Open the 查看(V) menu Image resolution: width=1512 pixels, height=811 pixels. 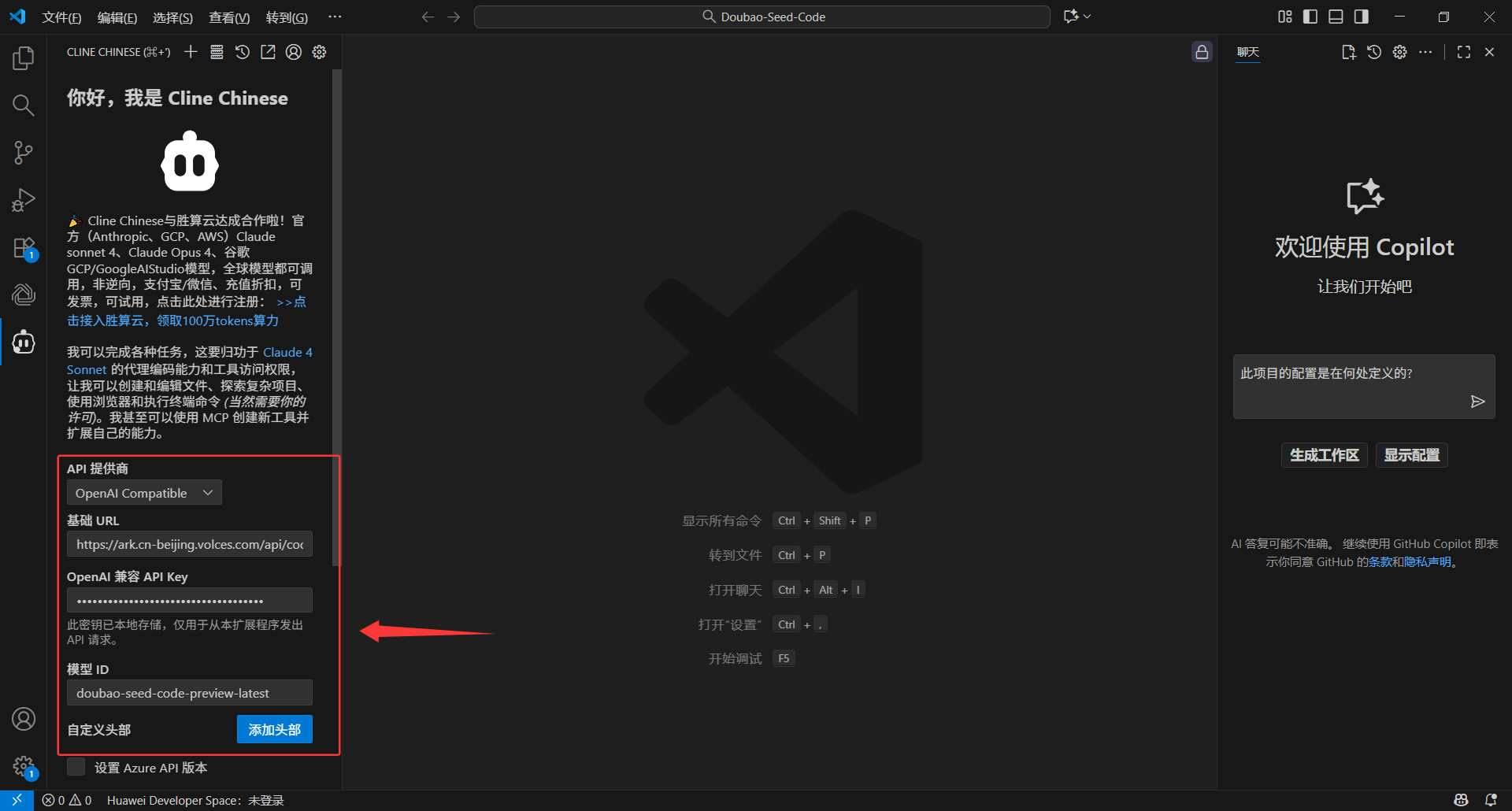point(229,17)
